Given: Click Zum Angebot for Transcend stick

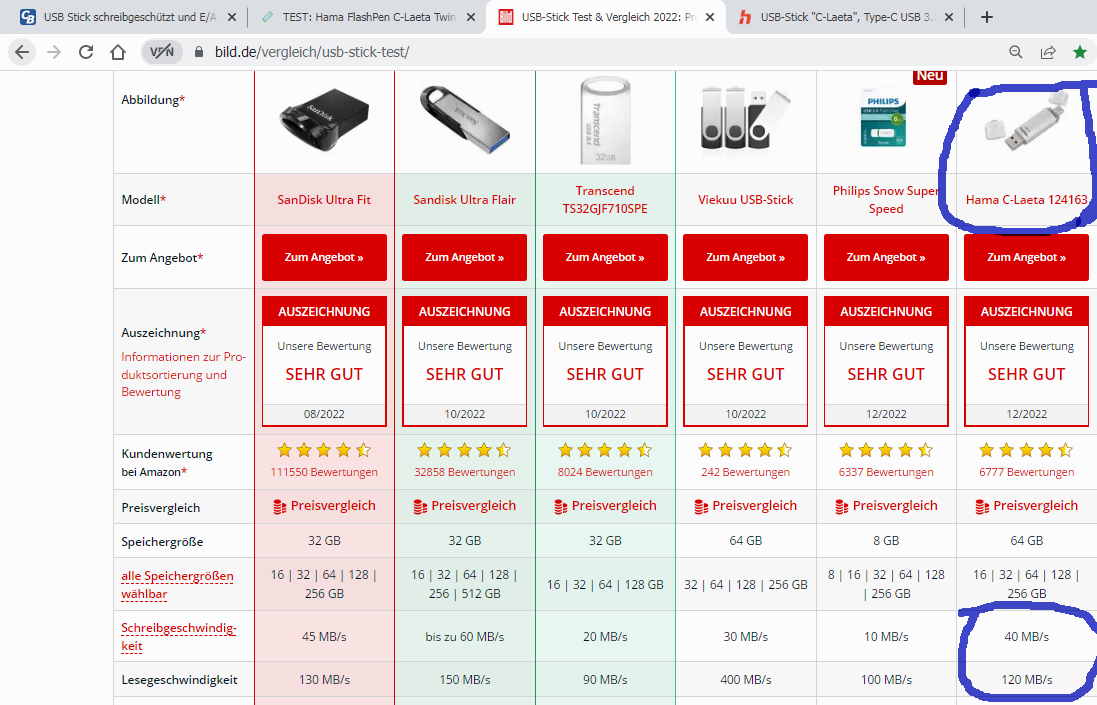Looking at the screenshot, I should click(x=605, y=257).
